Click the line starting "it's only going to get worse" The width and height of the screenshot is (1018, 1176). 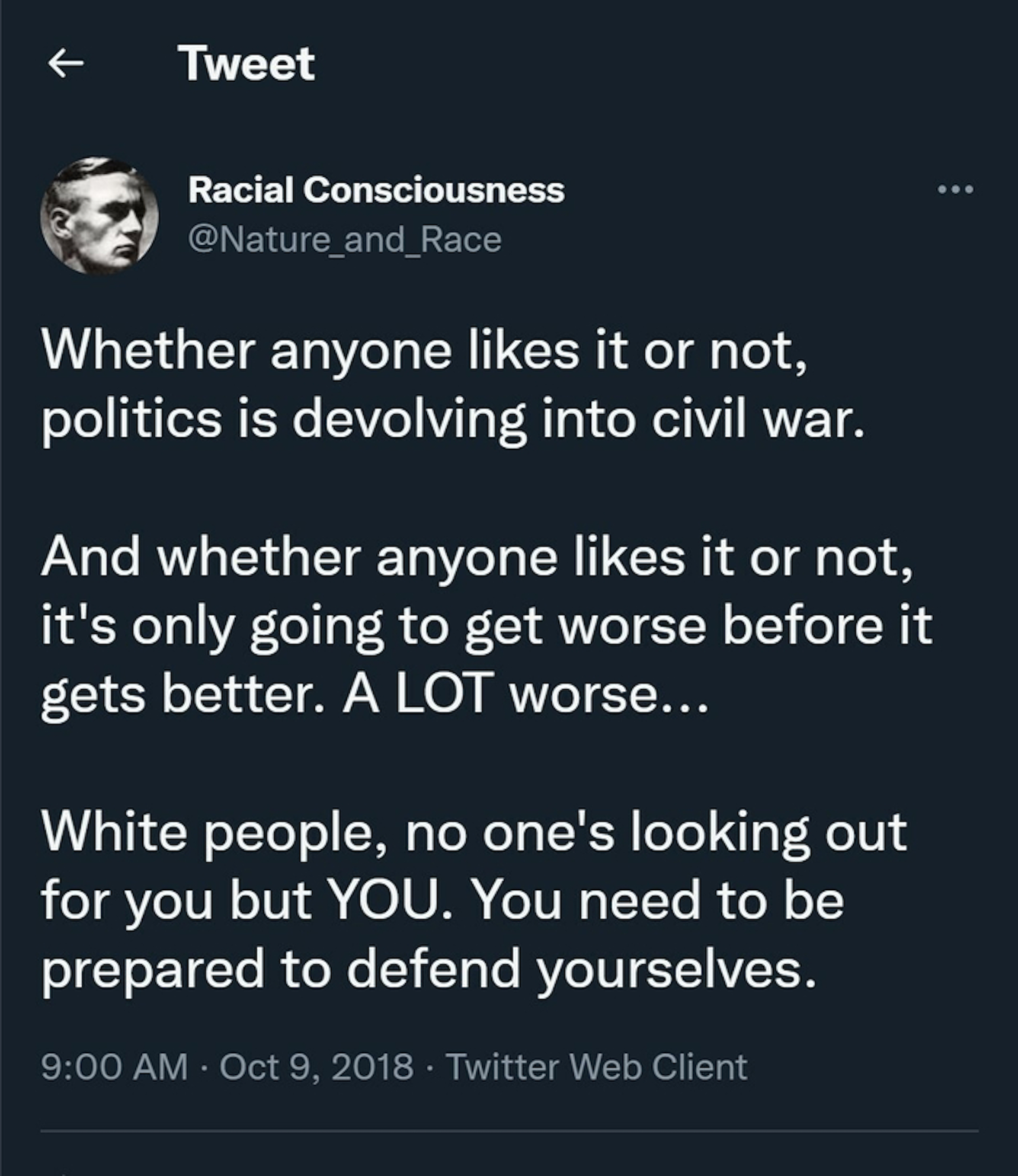point(487,625)
